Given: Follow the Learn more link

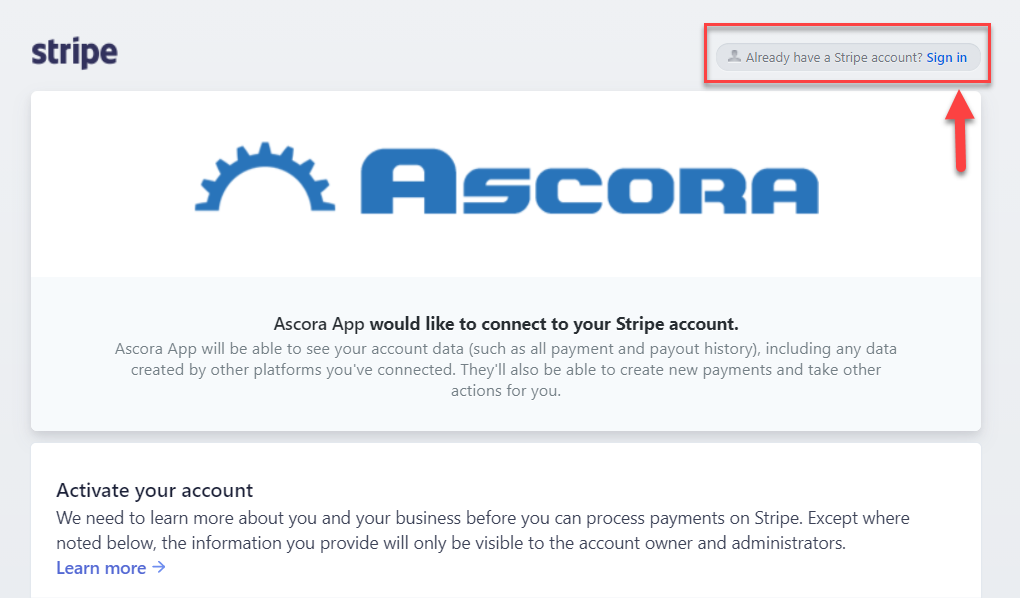Looking at the screenshot, I should [x=101, y=568].
